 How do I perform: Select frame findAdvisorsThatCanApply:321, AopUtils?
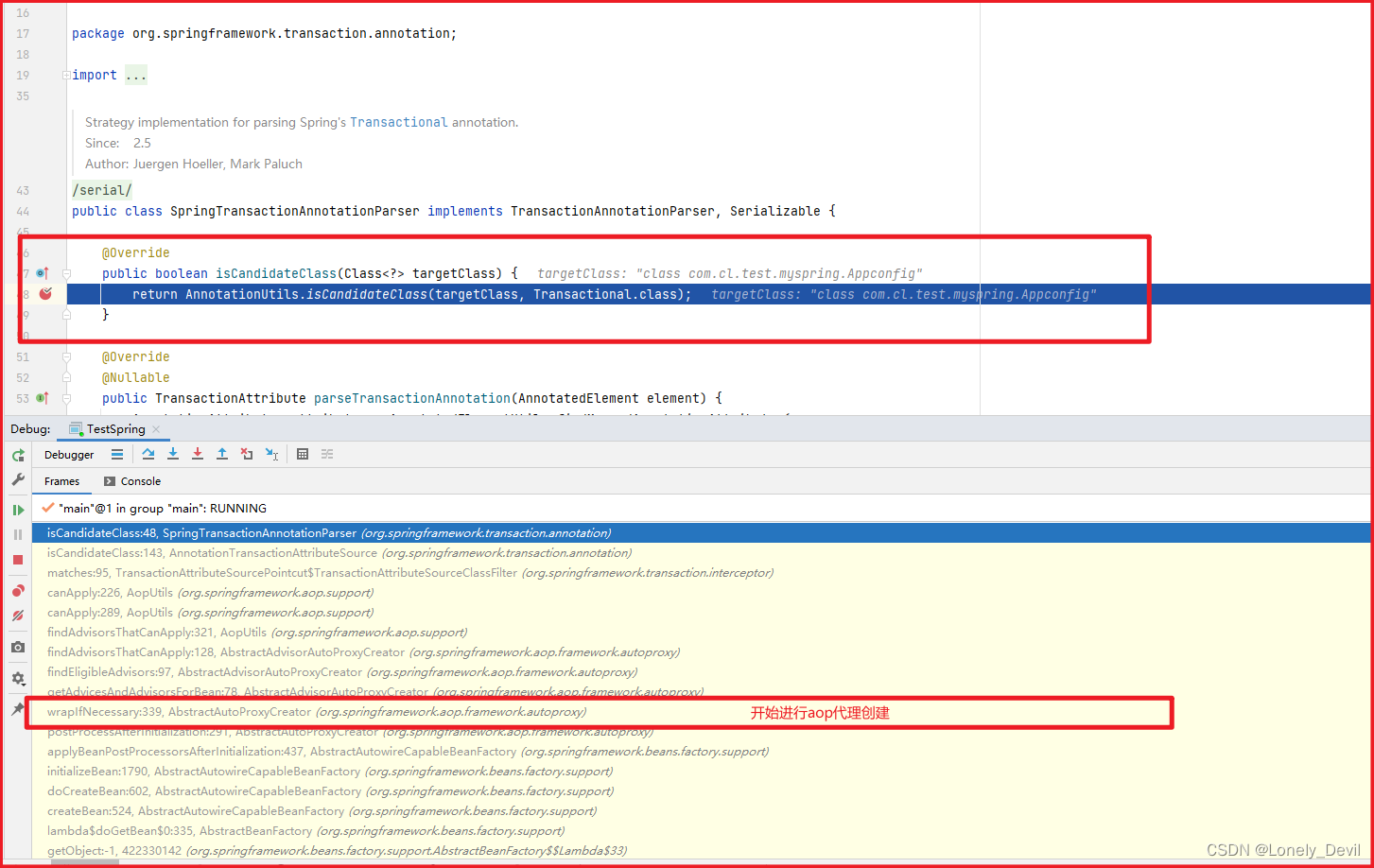pyautogui.click(x=701, y=633)
